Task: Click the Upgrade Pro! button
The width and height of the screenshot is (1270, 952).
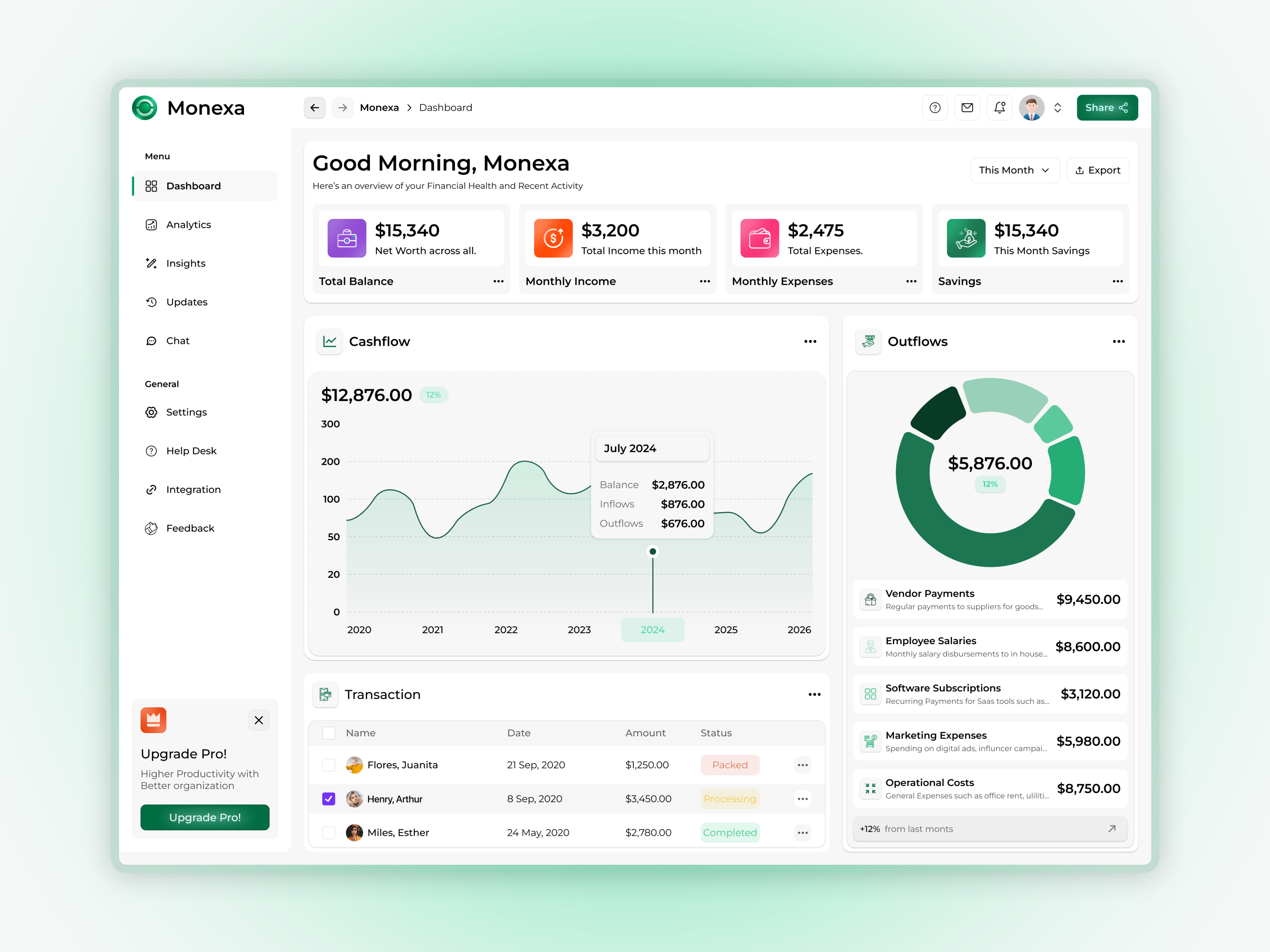Action: click(204, 817)
